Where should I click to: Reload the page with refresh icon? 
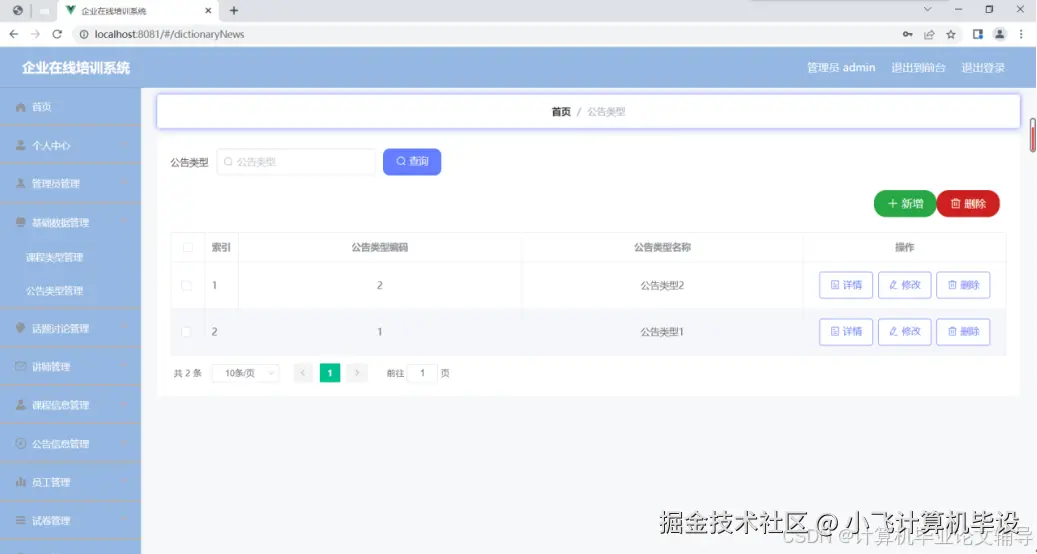pos(57,34)
